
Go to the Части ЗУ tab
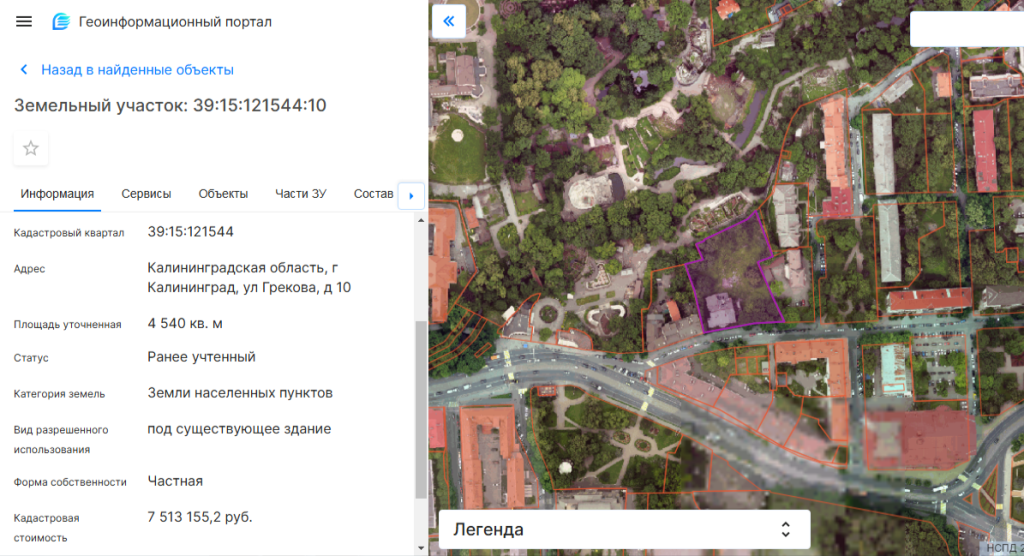tap(301, 194)
